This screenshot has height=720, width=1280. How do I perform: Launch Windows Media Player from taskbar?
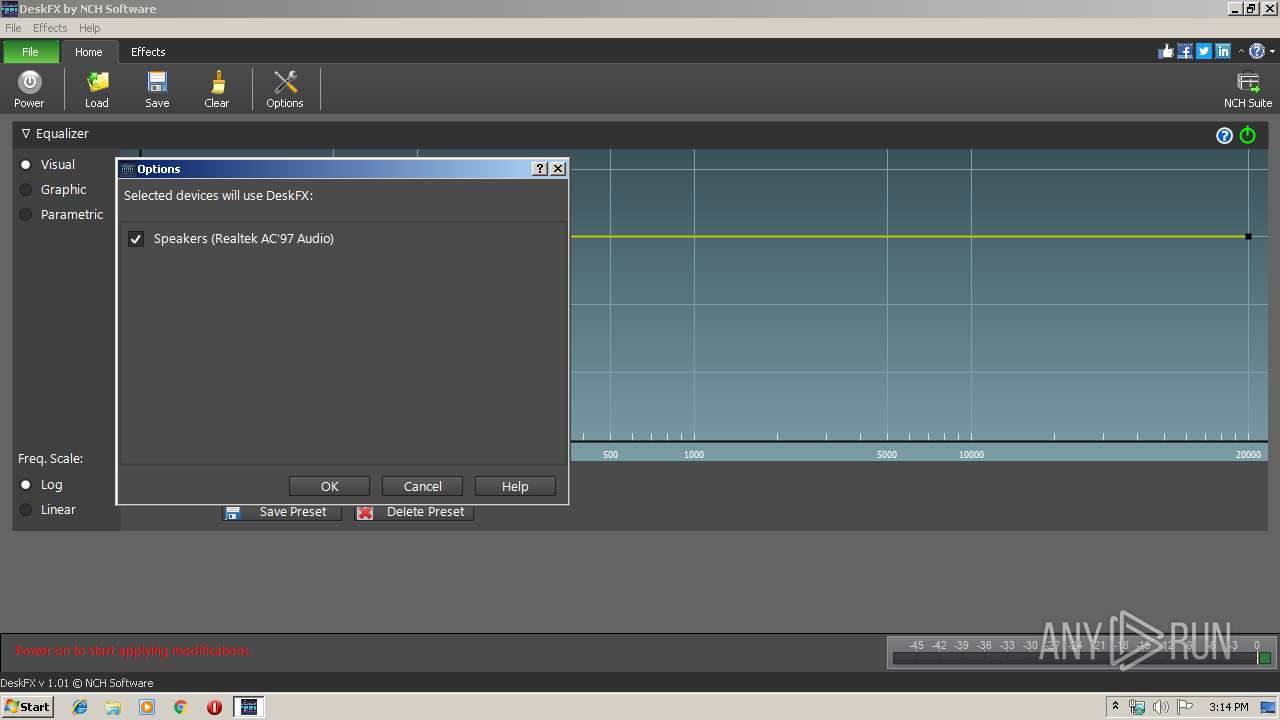coord(147,707)
